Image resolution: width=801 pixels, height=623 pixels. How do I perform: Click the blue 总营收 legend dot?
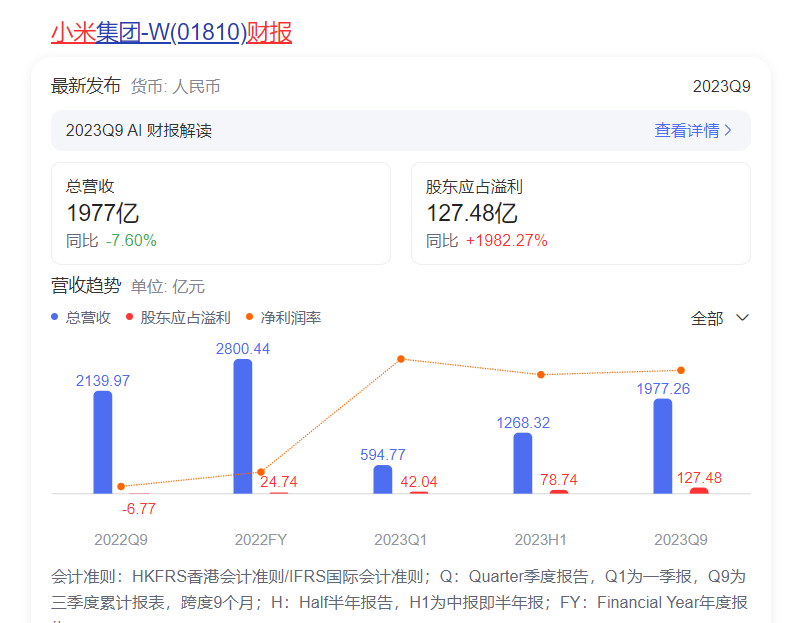tap(55, 317)
